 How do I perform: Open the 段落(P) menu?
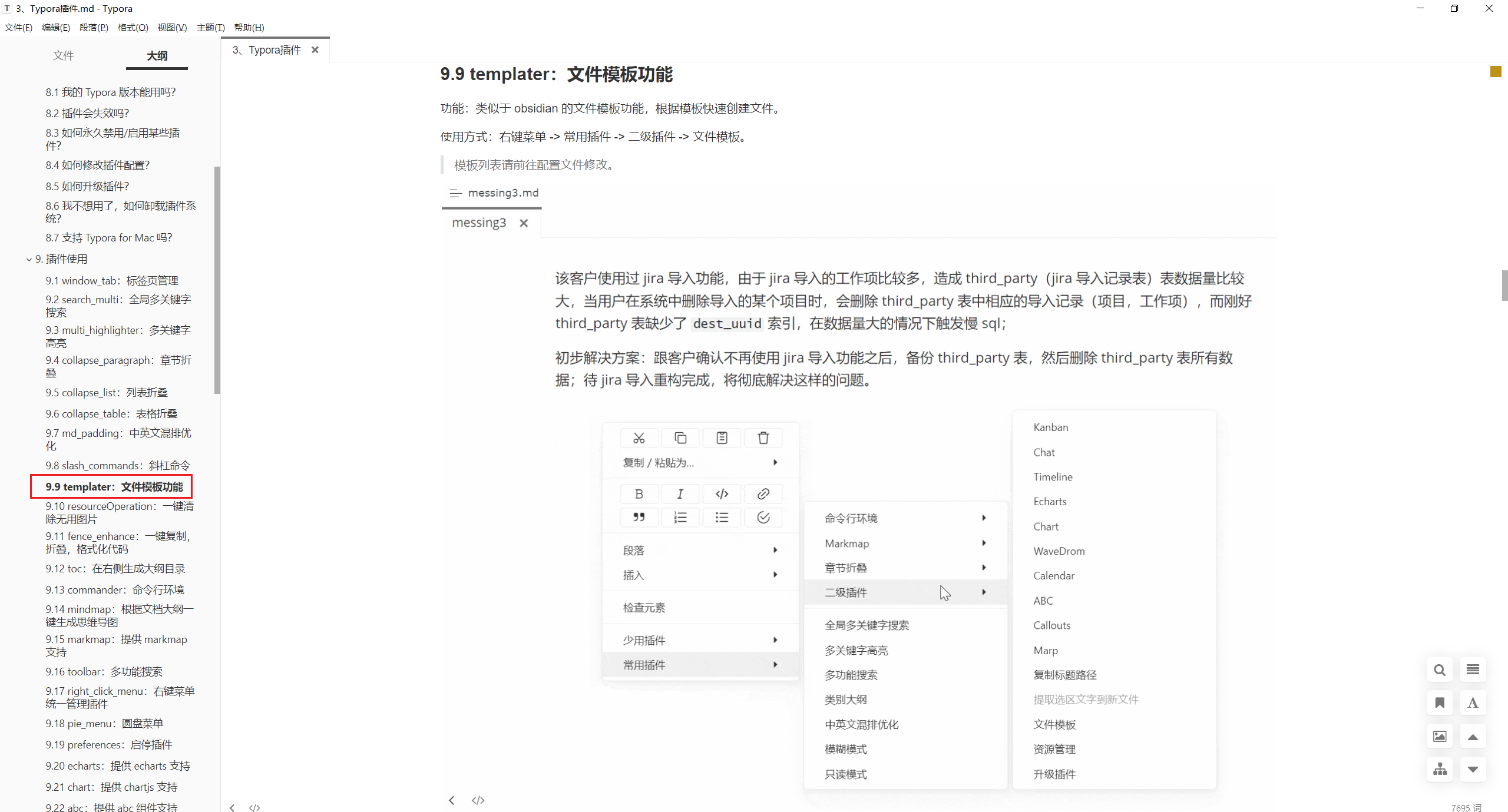pyautogui.click(x=94, y=28)
